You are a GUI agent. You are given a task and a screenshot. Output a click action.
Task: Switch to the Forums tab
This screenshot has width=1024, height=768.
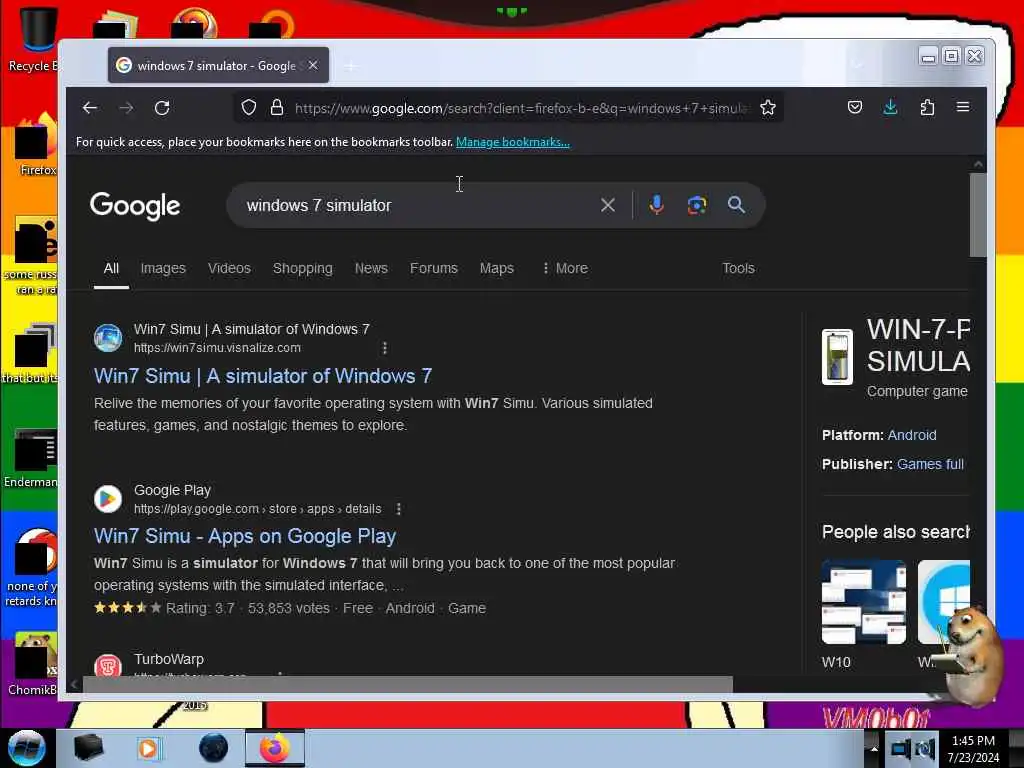[434, 268]
